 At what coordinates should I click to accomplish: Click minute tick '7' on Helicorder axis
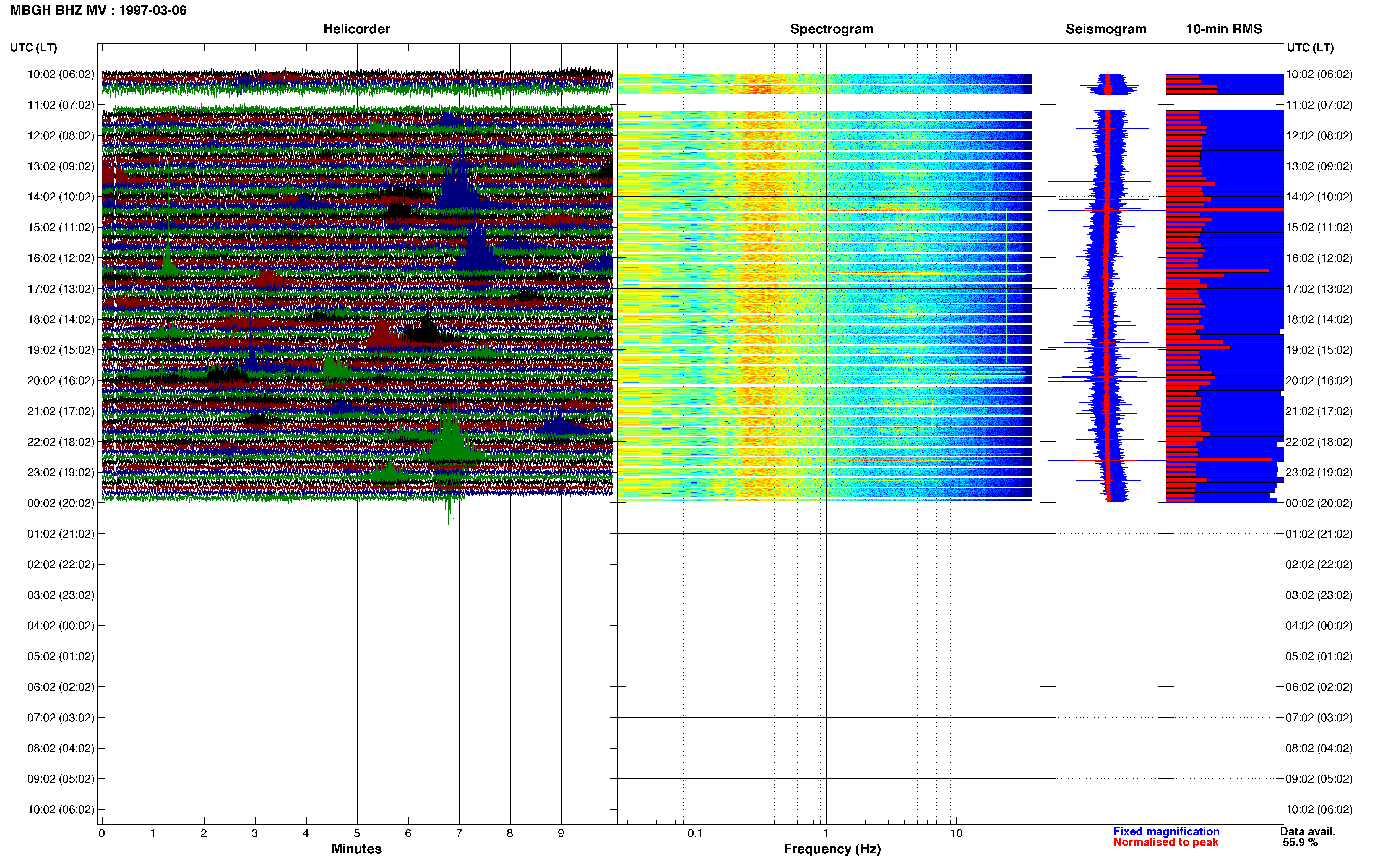(459, 833)
